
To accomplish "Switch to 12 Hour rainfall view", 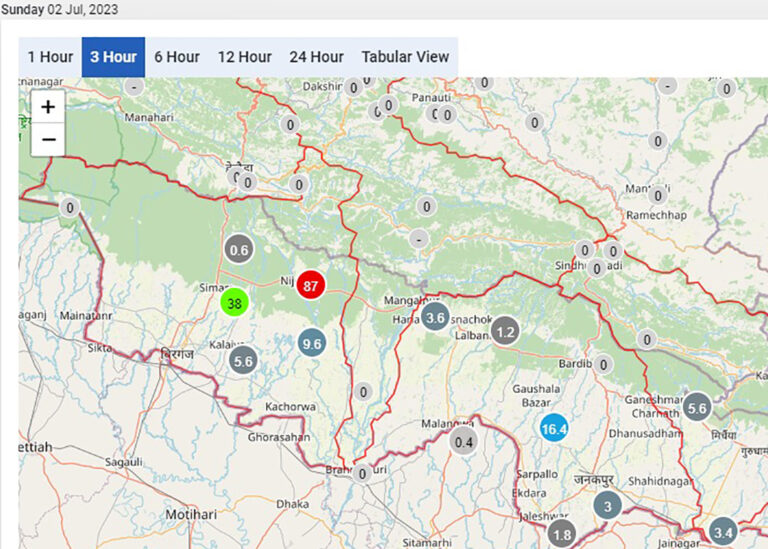I will tap(245, 57).
